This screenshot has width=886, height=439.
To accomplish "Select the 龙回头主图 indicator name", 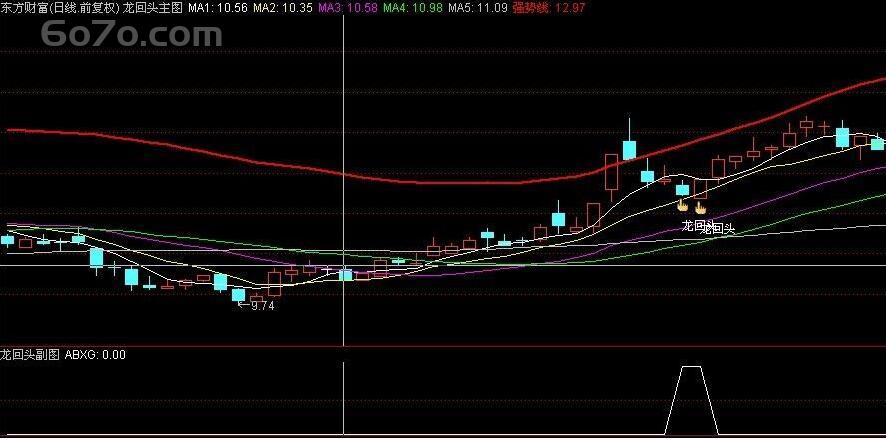I will coord(152,8).
